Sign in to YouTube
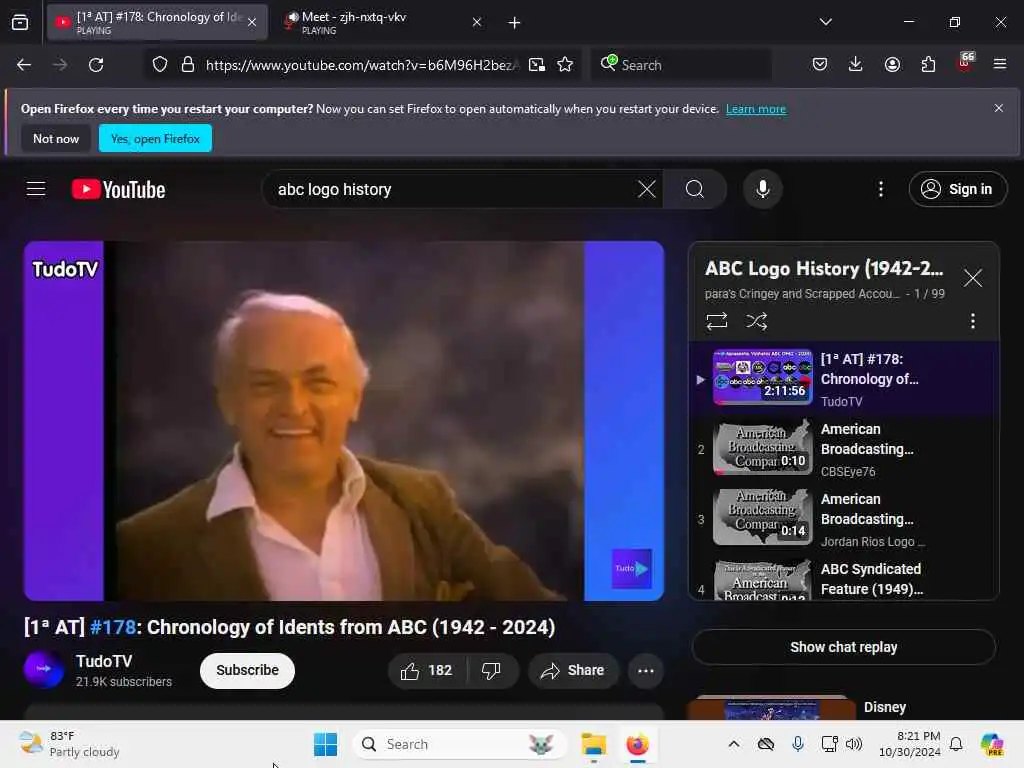Screen dimensions: 1024x768 957,189
